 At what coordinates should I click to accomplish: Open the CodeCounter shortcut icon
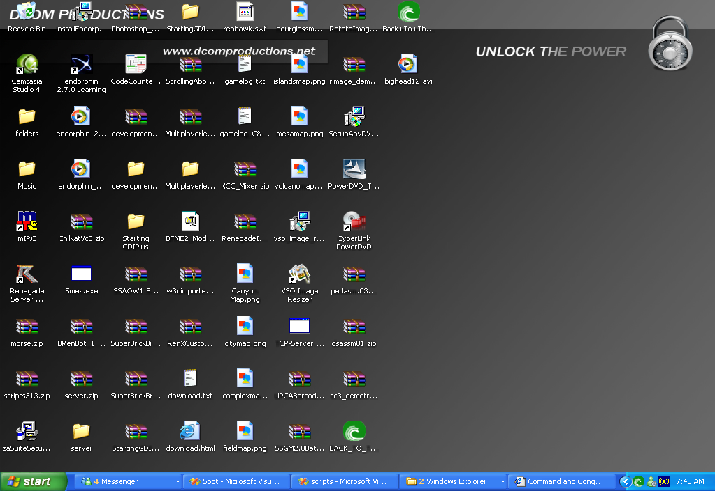coord(135,65)
